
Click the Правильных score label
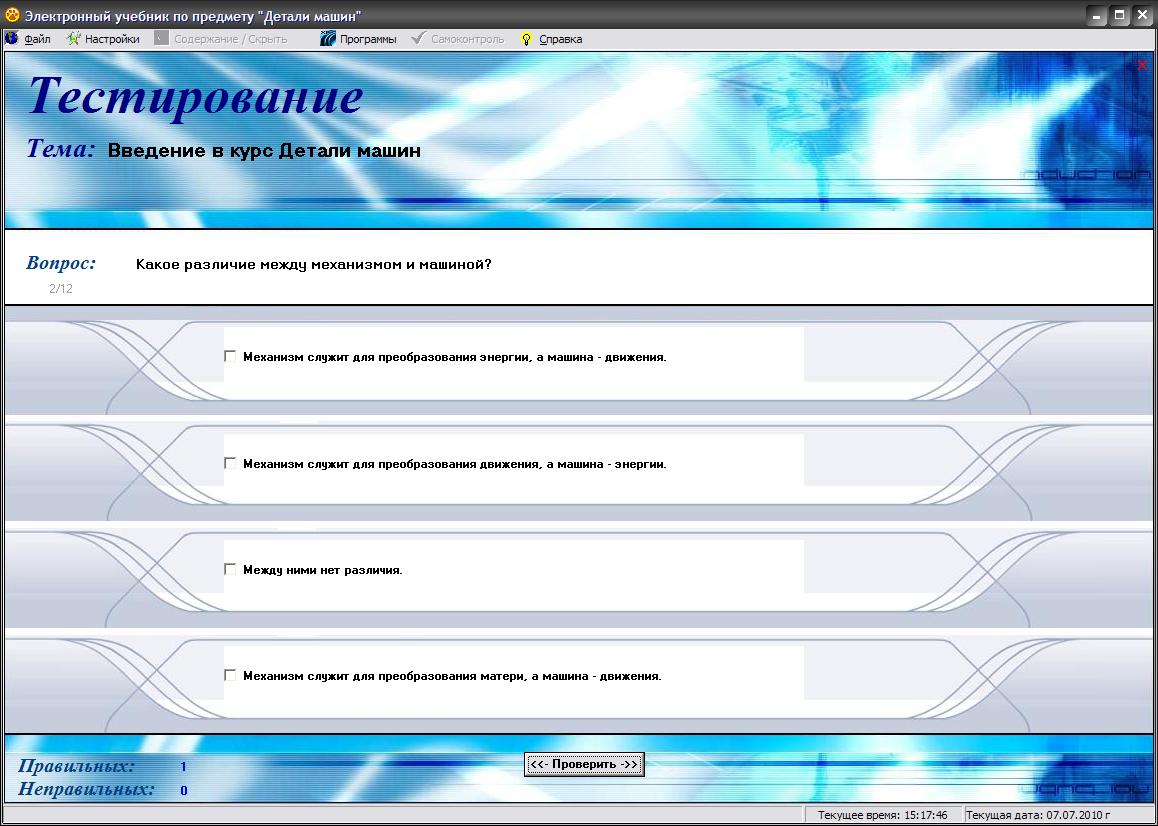tap(77, 766)
